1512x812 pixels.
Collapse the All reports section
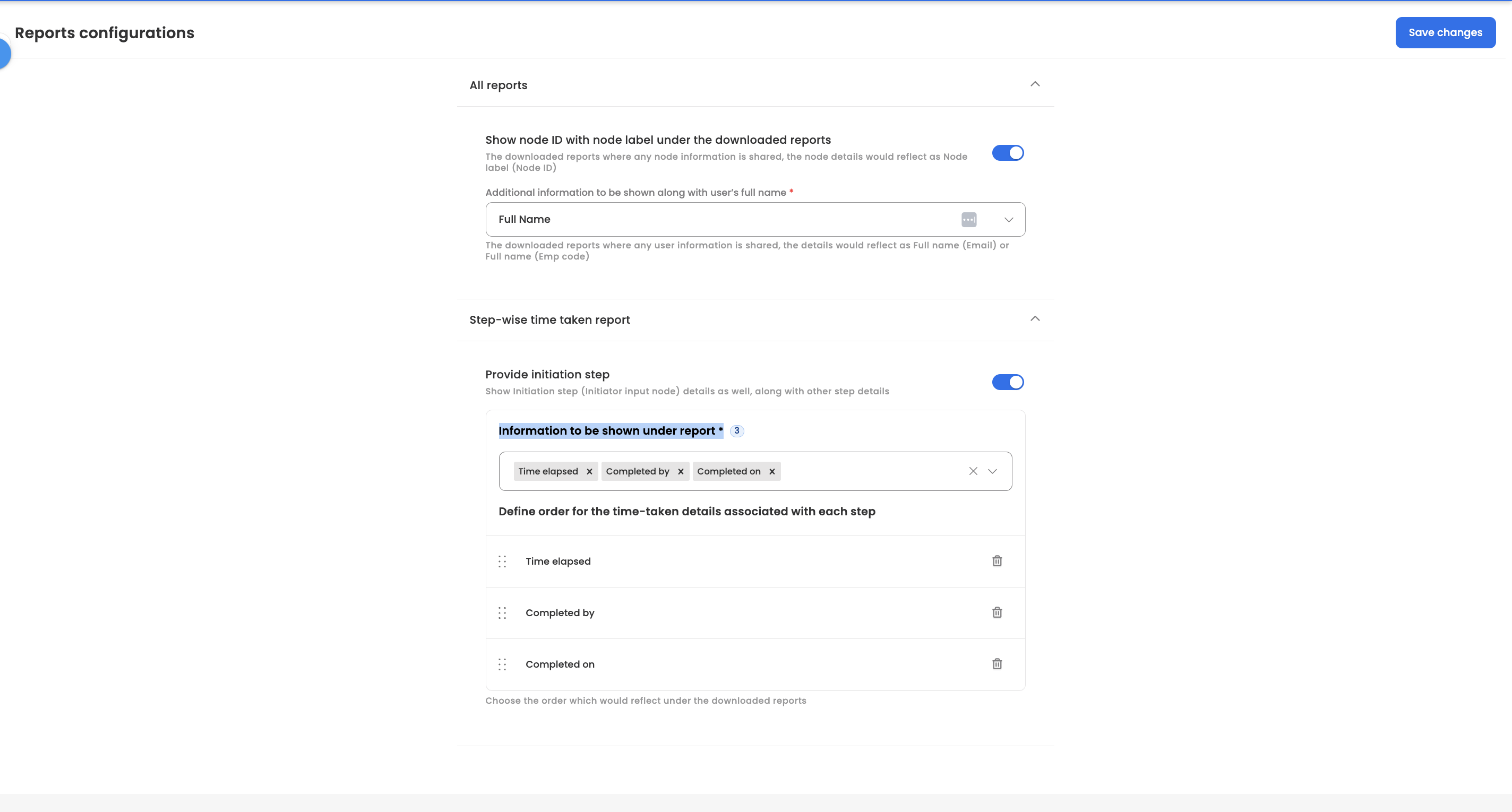1035,84
